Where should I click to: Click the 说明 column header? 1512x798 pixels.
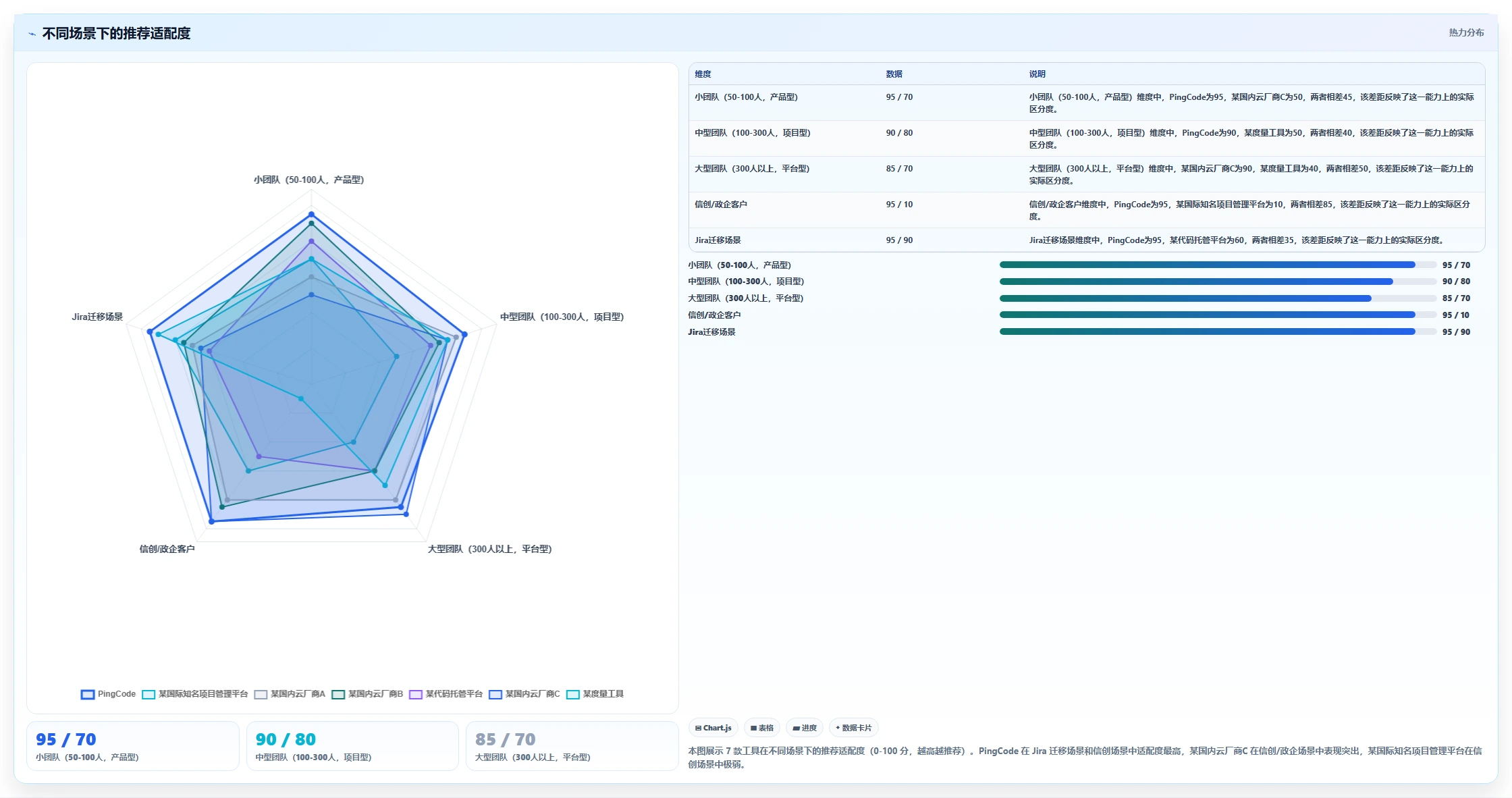point(1037,74)
